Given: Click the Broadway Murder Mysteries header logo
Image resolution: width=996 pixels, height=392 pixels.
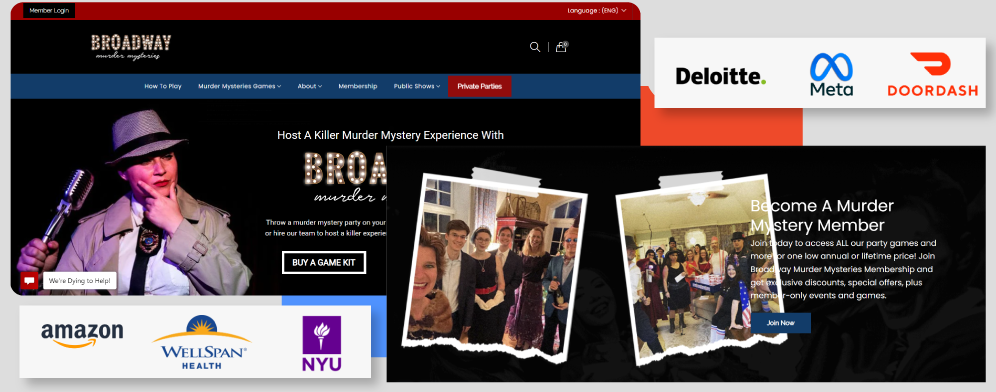Looking at the screenshot, I should [x=131, y=47].
